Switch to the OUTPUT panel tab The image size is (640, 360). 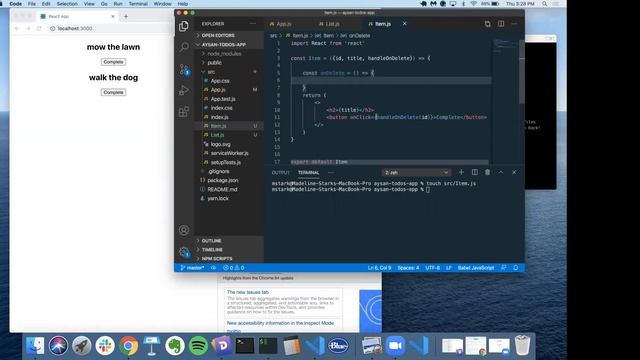280,173
